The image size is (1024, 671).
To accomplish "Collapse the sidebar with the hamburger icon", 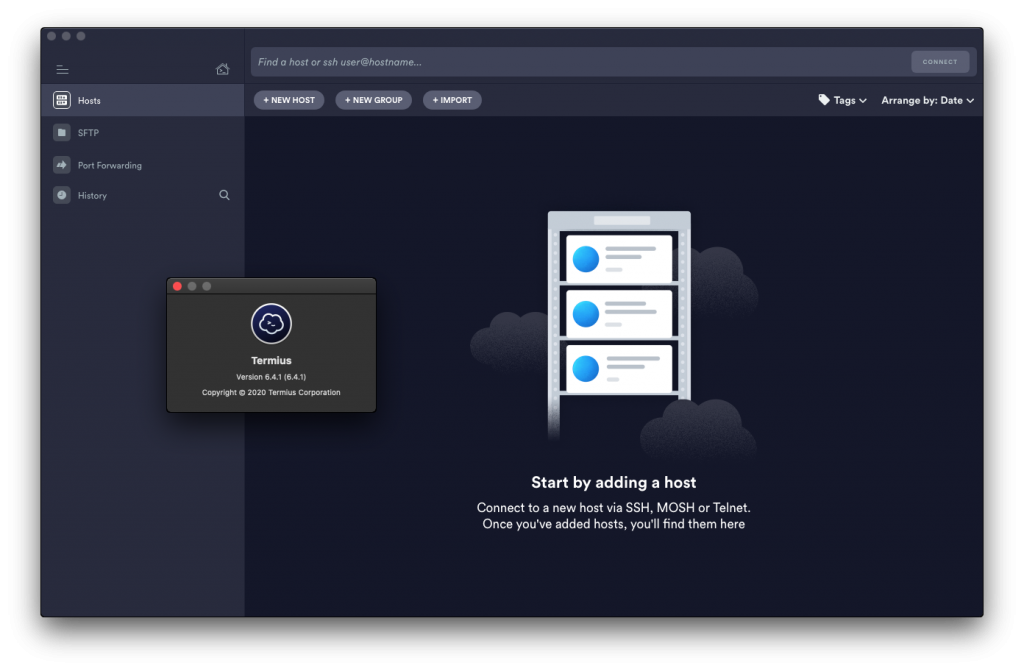I will tap(62, 69).
